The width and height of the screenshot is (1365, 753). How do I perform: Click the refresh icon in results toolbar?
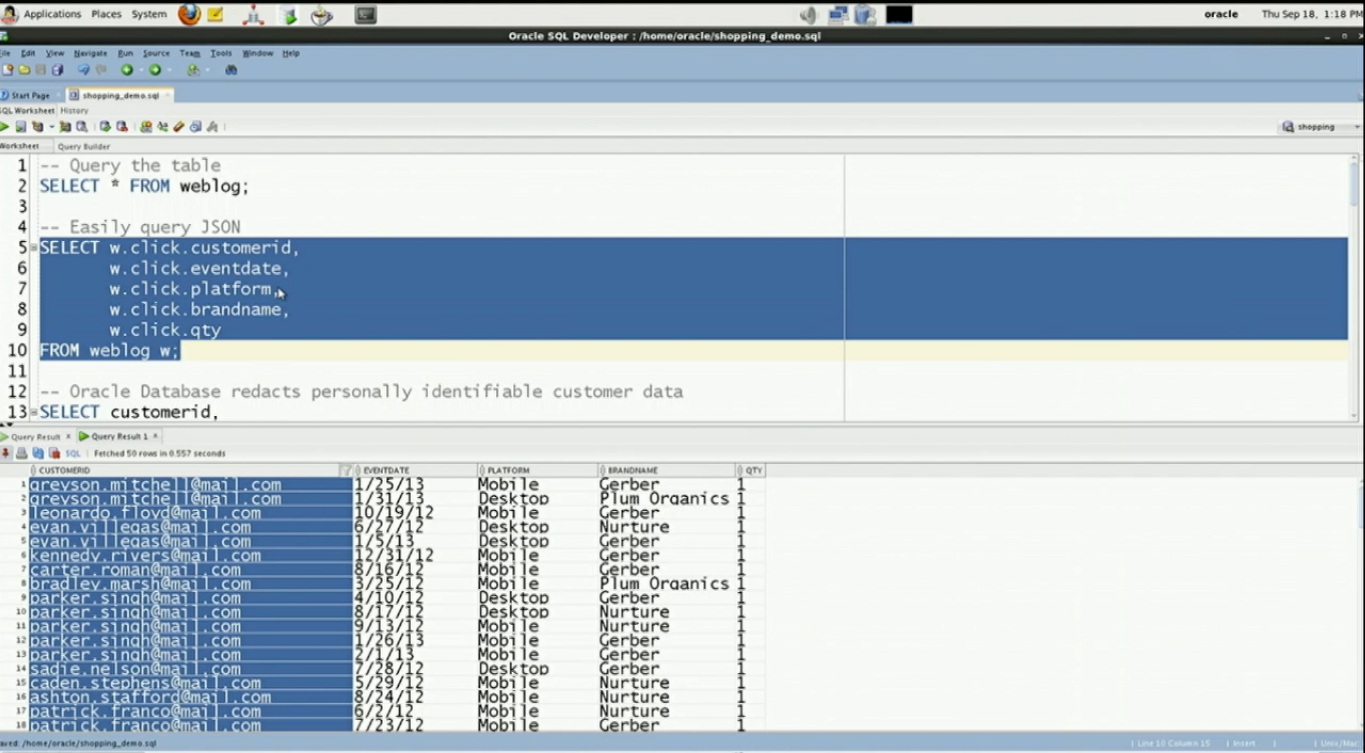pyautogui.click(x=38, y=453)
